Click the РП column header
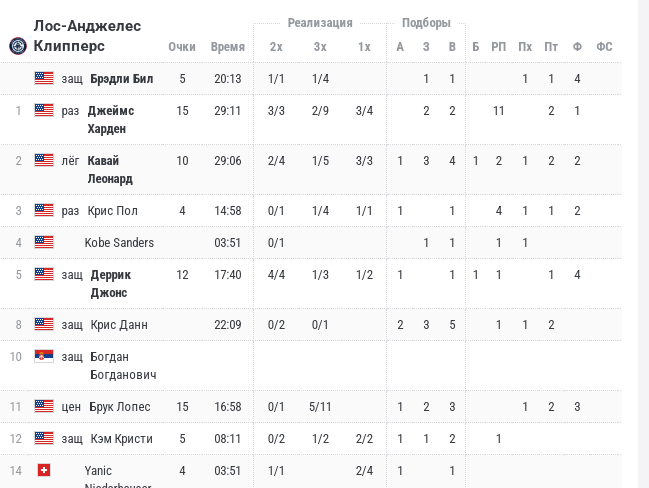Image resolution: width=649 pixels, height=488 pixels. pyautogui.click(x=498, y=47)
